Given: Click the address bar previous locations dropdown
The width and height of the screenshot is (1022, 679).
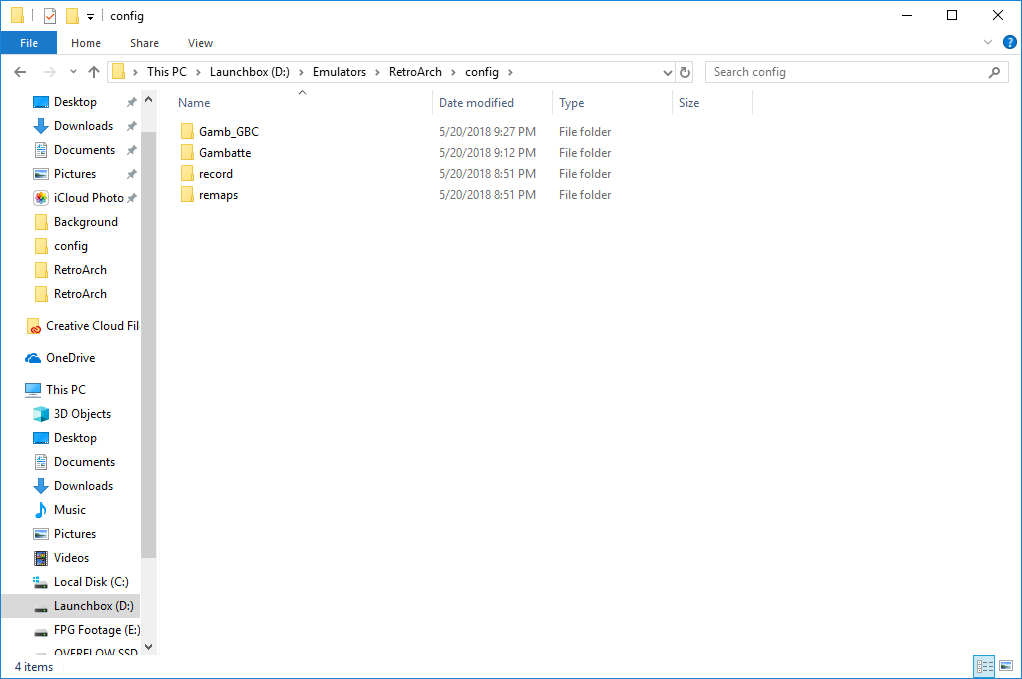Looking at the screenshot, I should click(x=667, y=72).
